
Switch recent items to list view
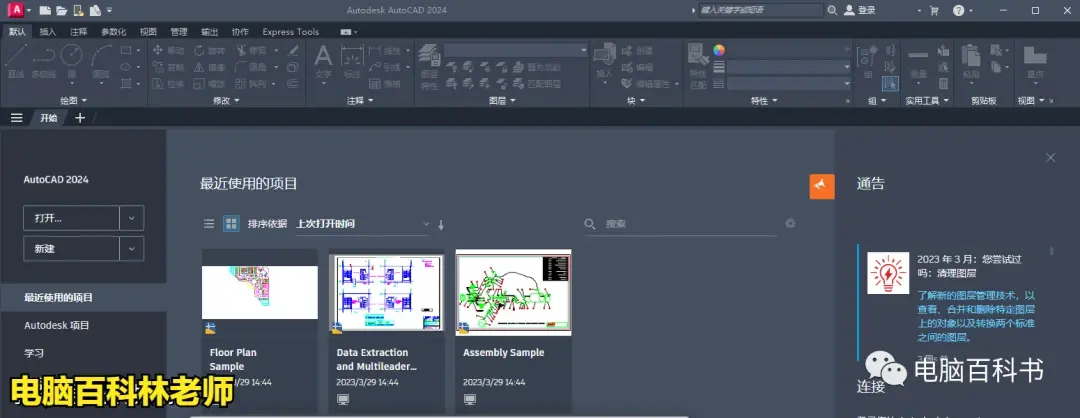click(x=209, y=224)
